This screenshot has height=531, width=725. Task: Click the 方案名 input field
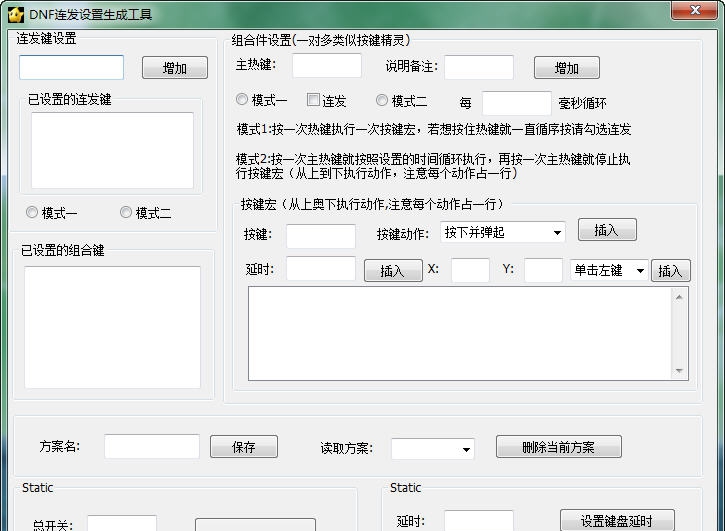coord(152,446)
